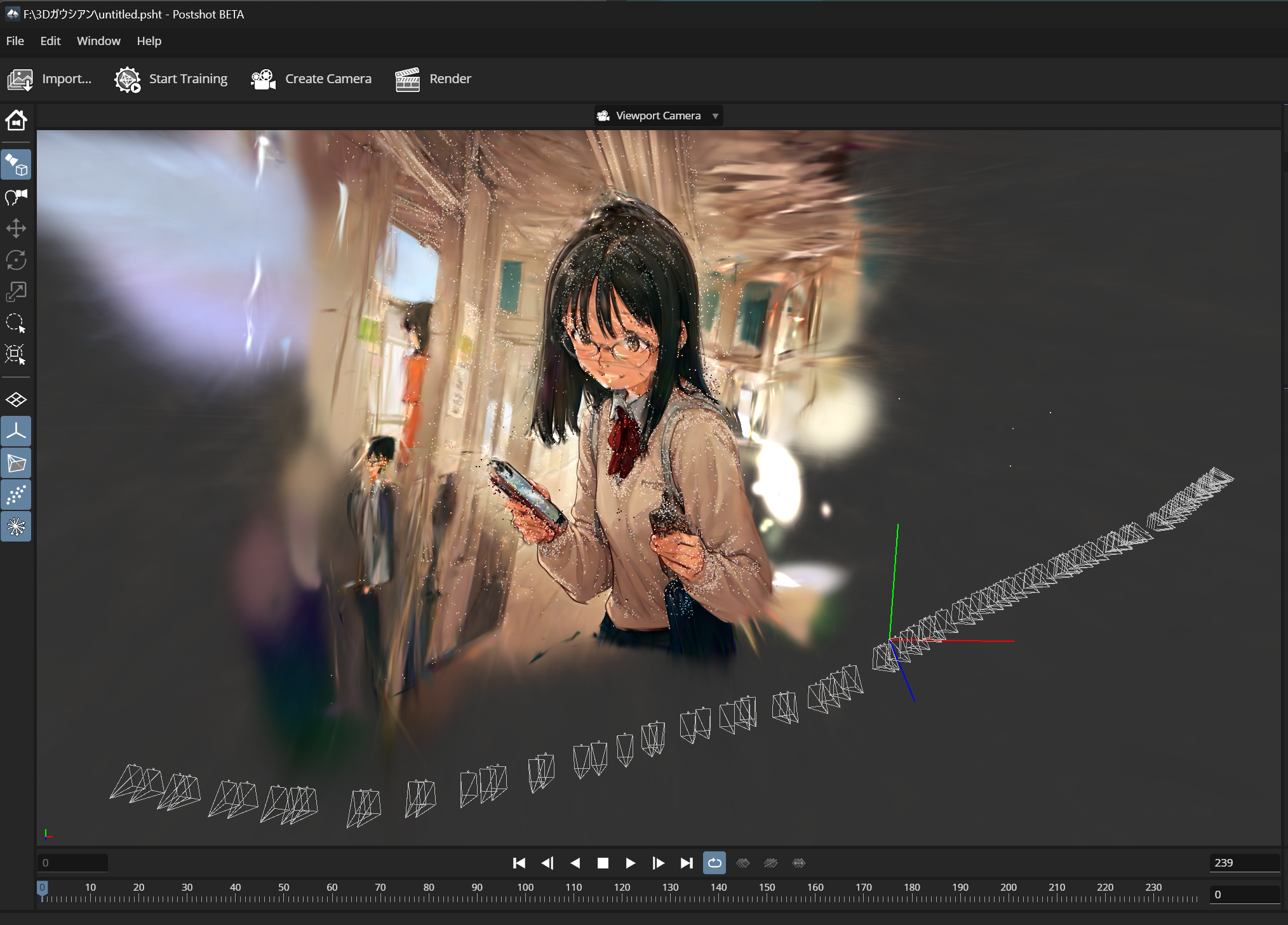Click the Import... button label
This screenshot has height=925, width=1288.
67,79
